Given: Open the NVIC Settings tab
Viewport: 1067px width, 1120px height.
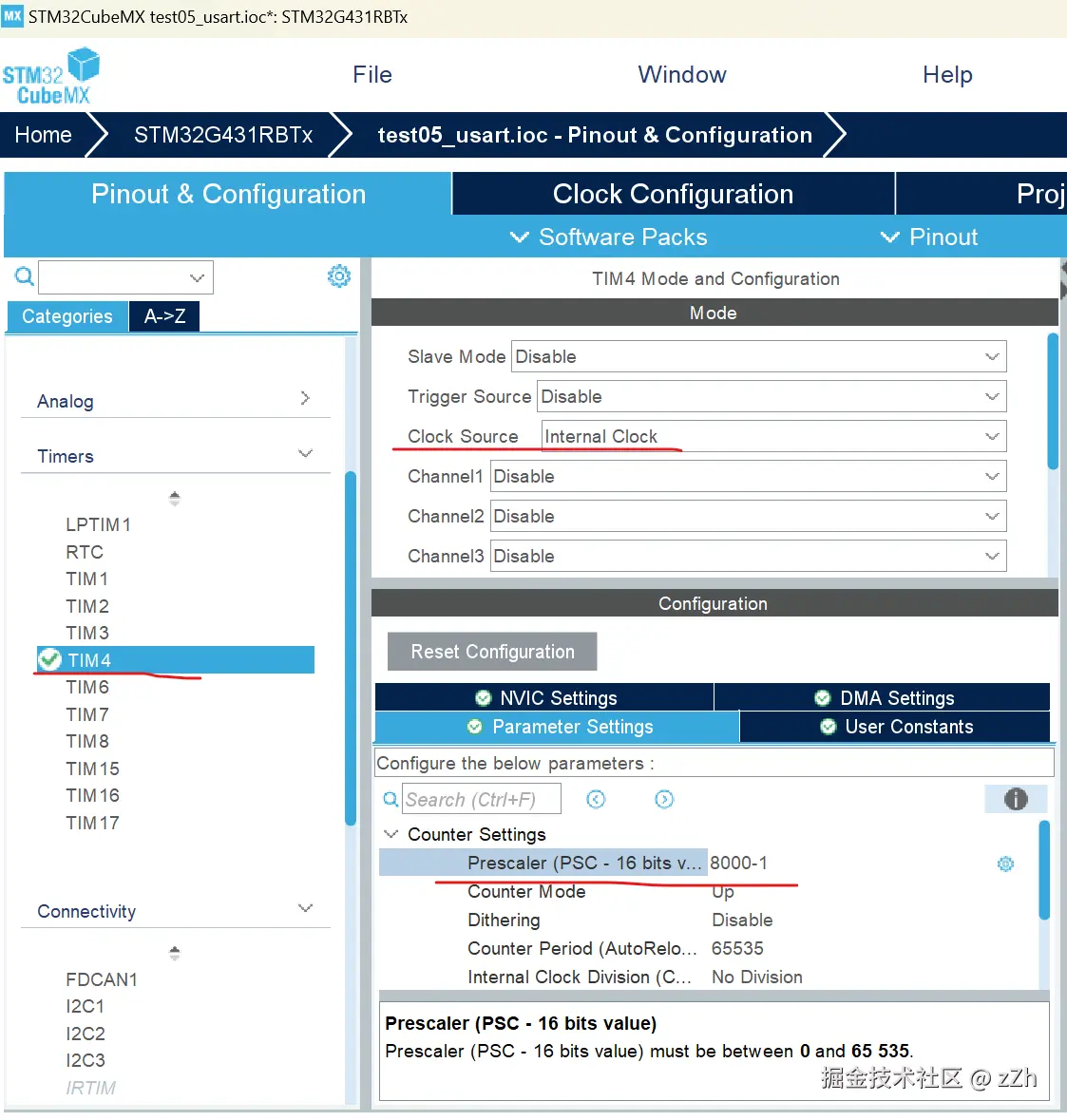Looking at the screenshot, I should pyautogui.click(x=545, y=698).
